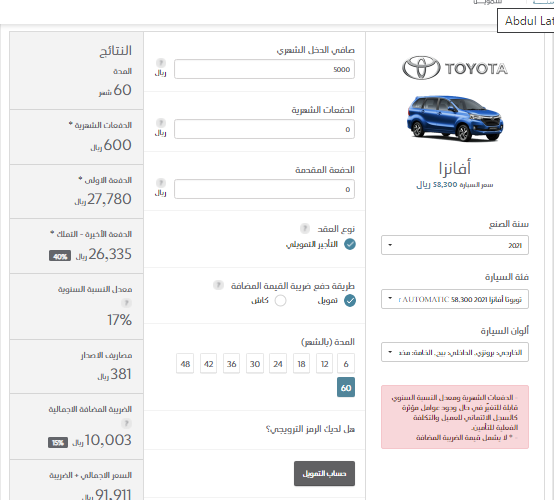Open the manufacturing year 2021 dropdown

pos(455,245)
